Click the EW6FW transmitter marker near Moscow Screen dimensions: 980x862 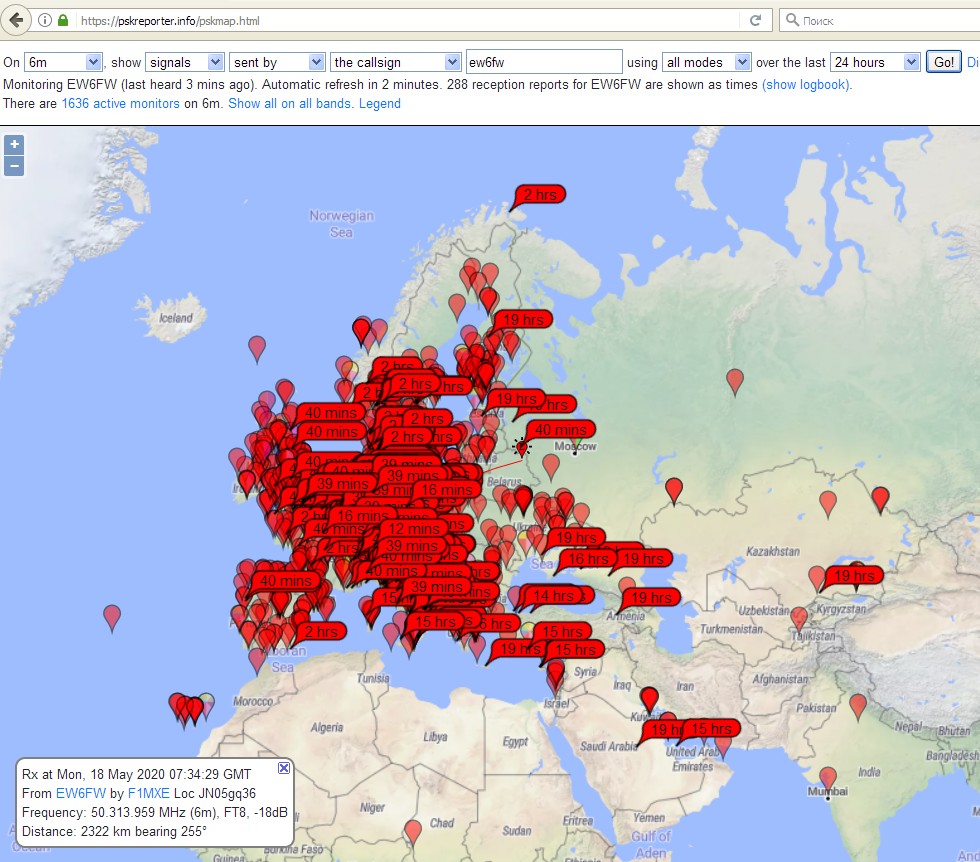click(521, 449)
